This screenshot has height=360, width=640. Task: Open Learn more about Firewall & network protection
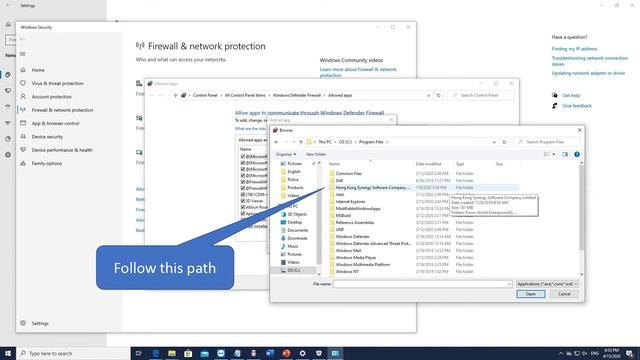coord(358,72)
